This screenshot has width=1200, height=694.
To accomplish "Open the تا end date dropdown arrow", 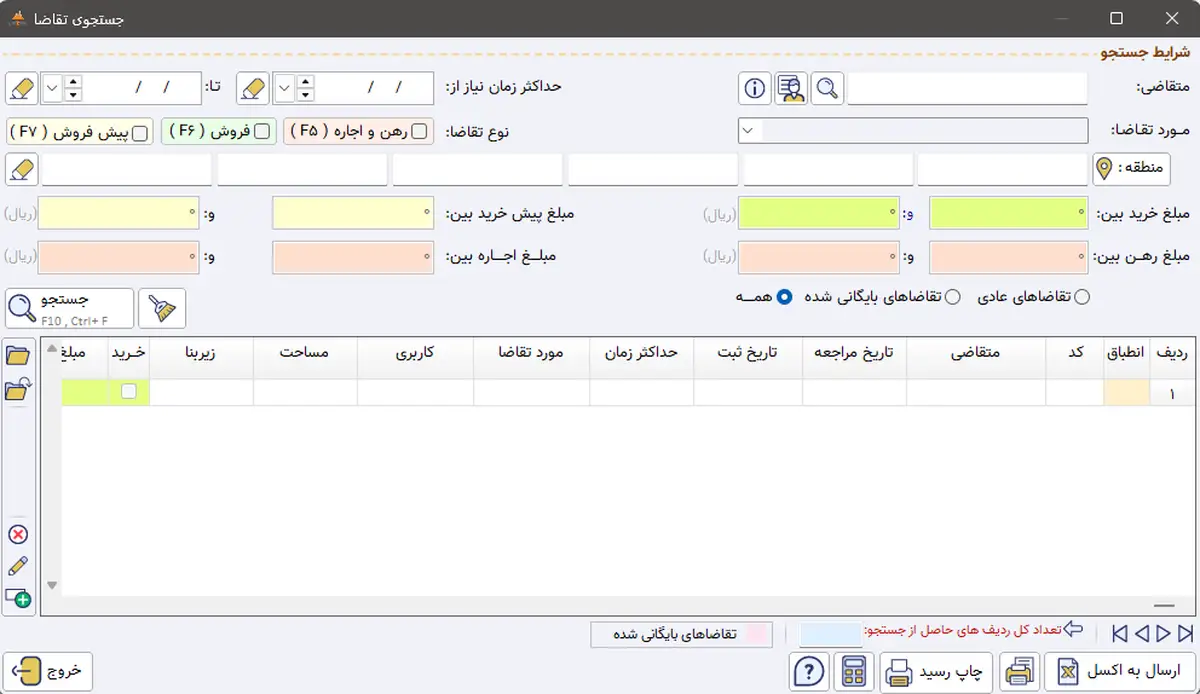I will 53,89.
